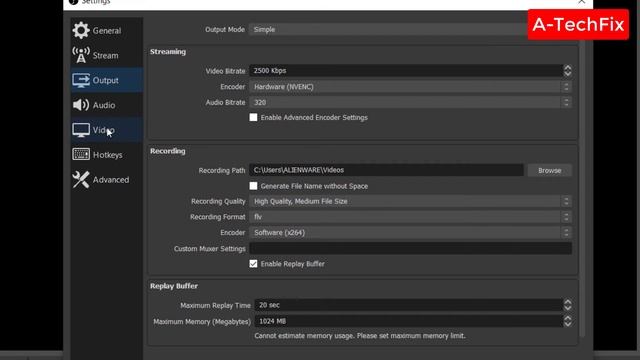The image size is (640, 360).
Task: Open the Recording Quality dropdown
Action: coord(410,201)
